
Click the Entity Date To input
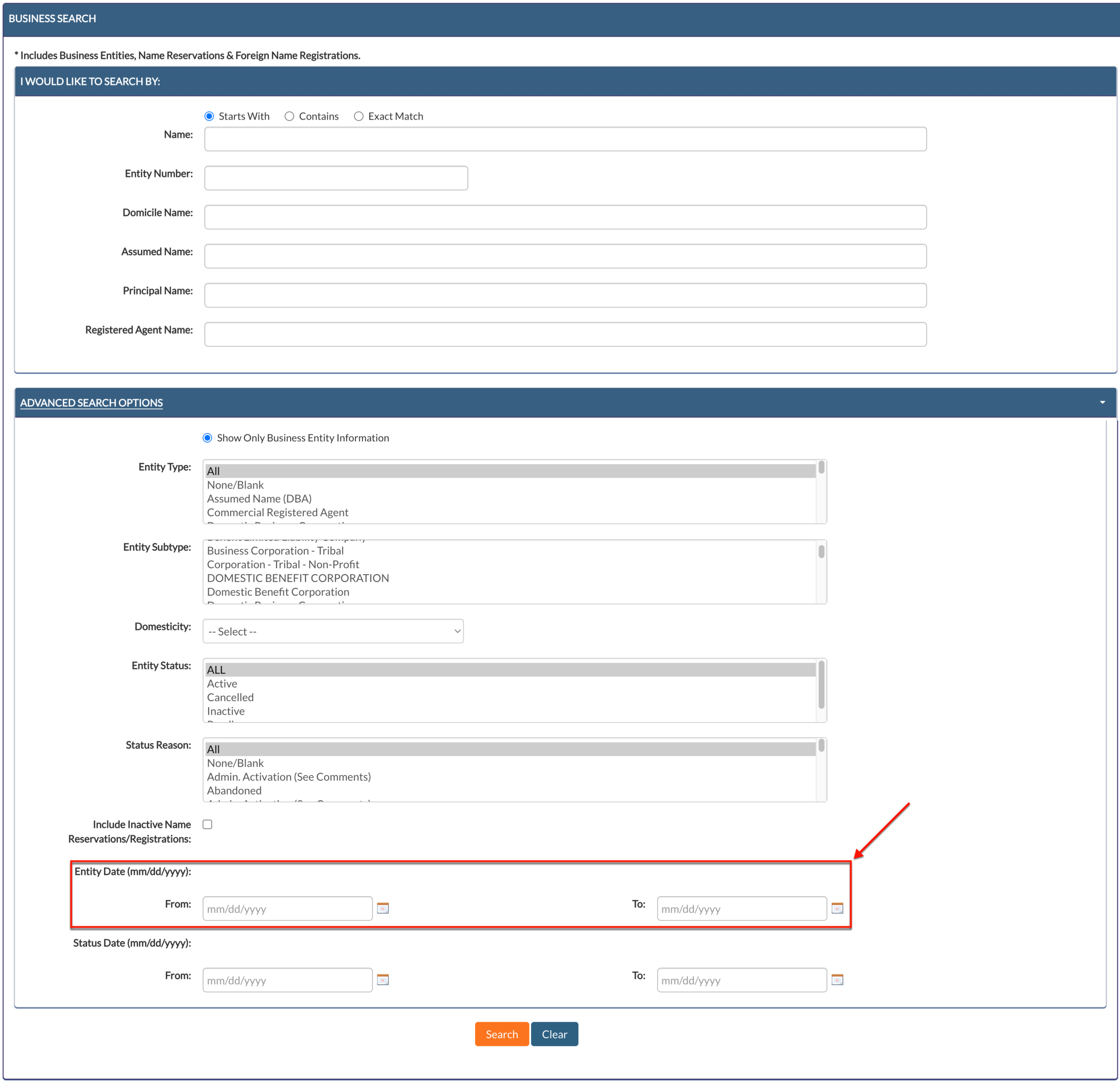coord(742,908)
